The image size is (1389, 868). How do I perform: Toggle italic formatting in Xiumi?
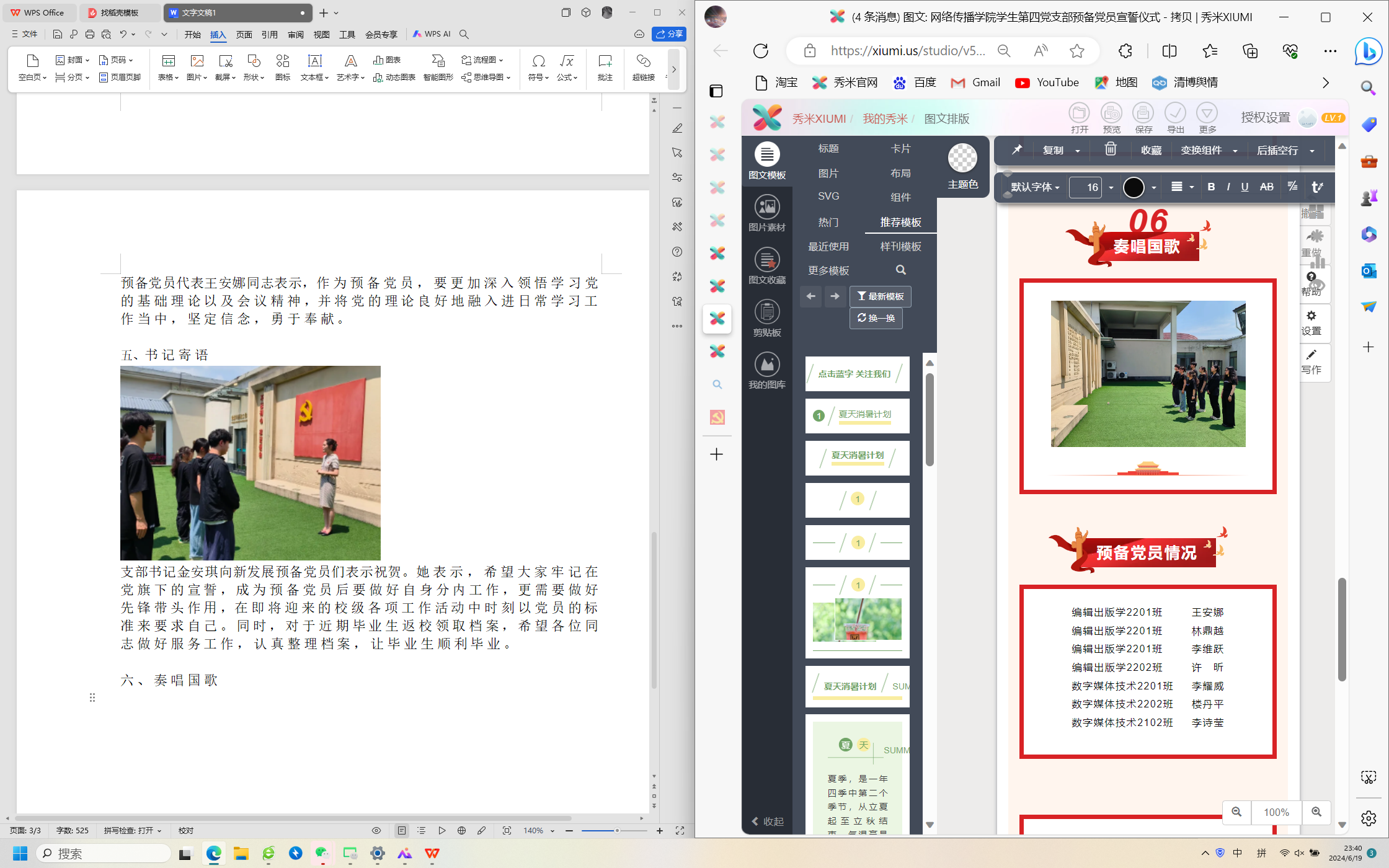pyautogui.click(x=1228, y=187)
